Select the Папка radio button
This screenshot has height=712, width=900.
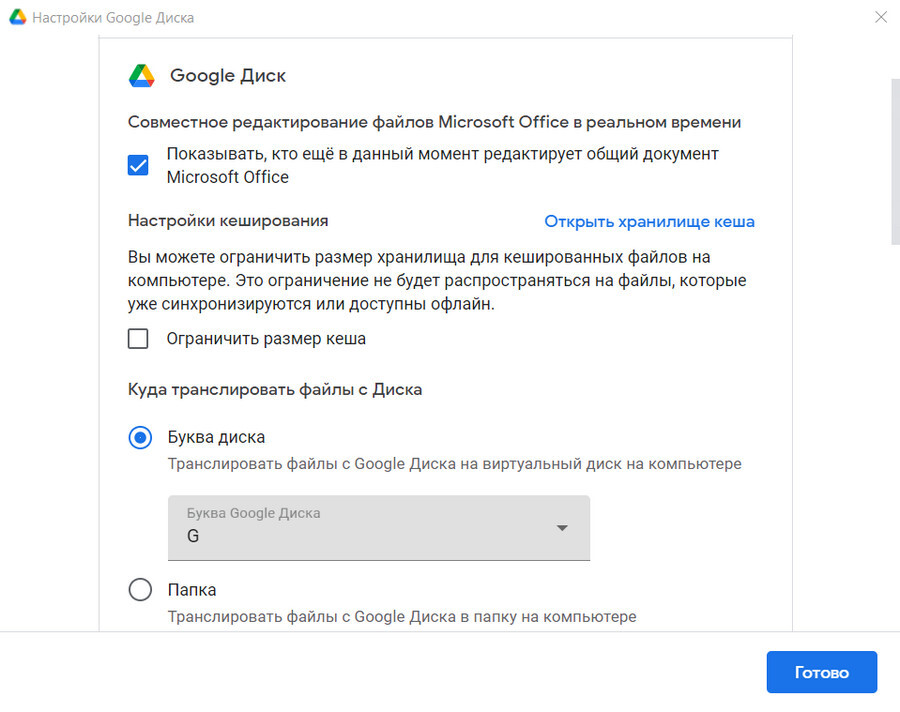[x=140, y=590]
